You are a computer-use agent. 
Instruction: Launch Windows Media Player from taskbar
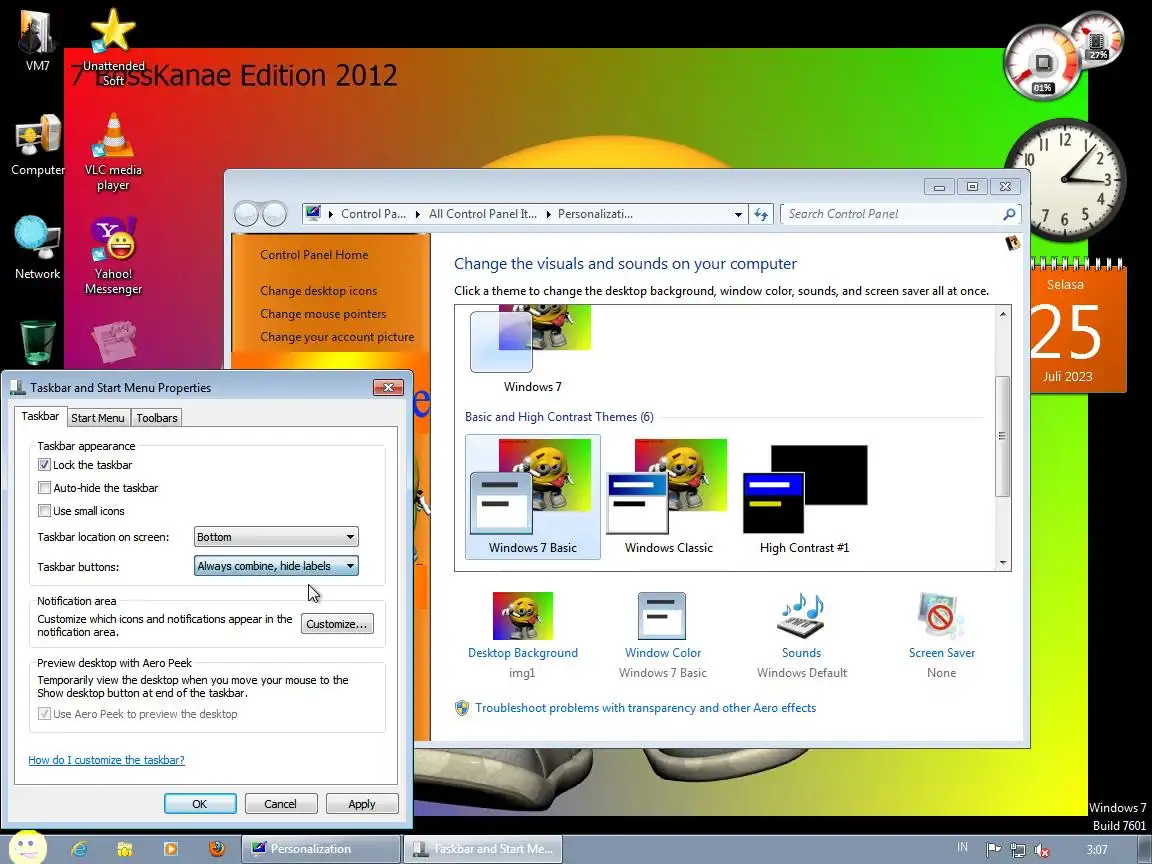pyautogui.click(x=170, y=849)
